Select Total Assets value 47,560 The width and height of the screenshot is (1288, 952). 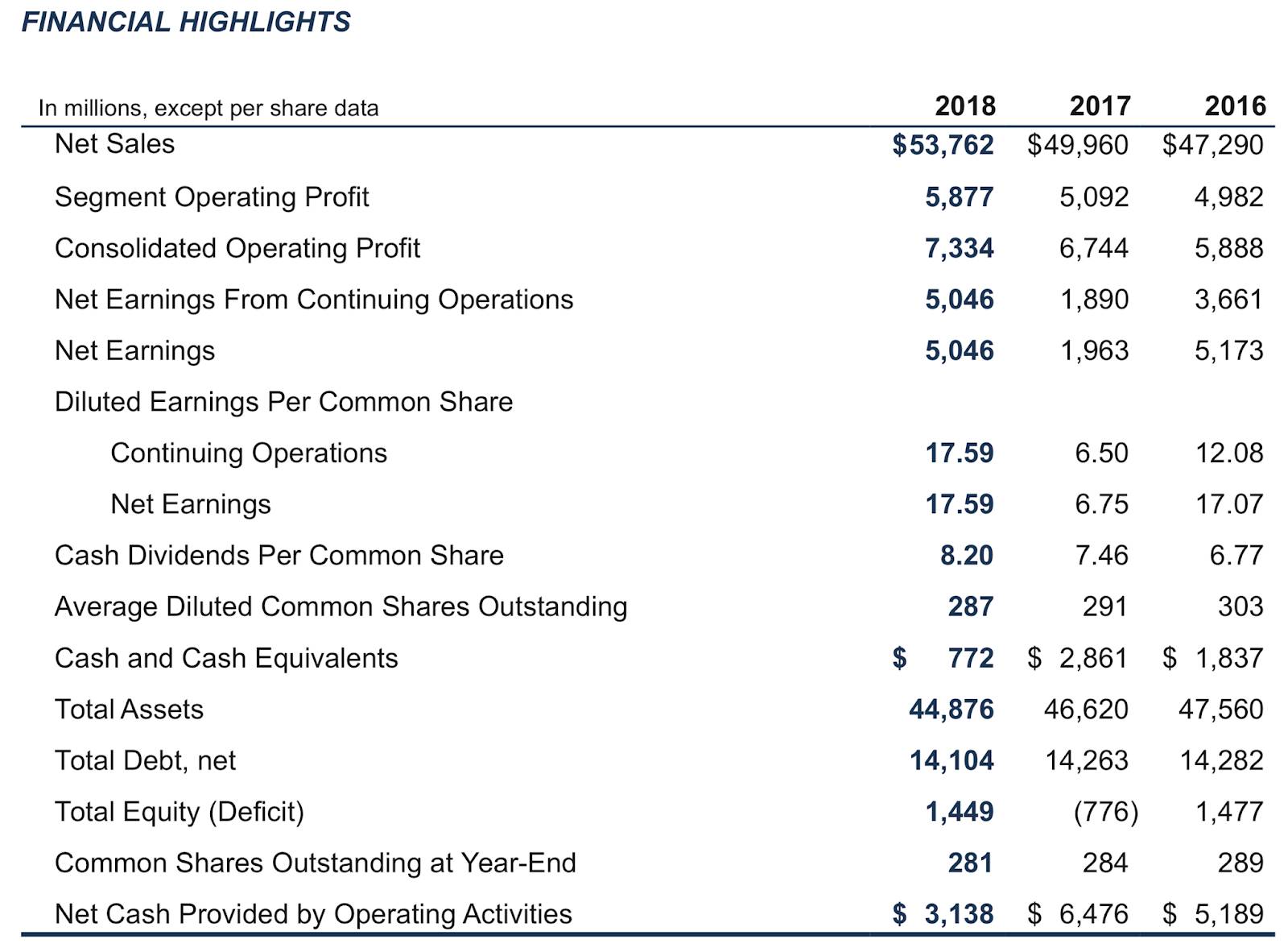point(1221,710)
